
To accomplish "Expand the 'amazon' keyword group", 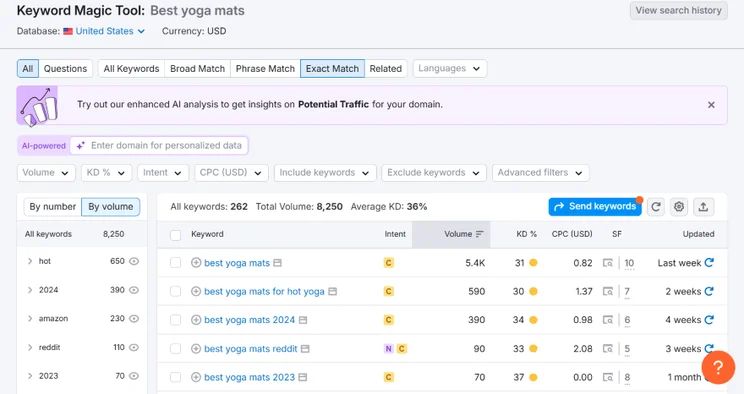I will point(30,319).
